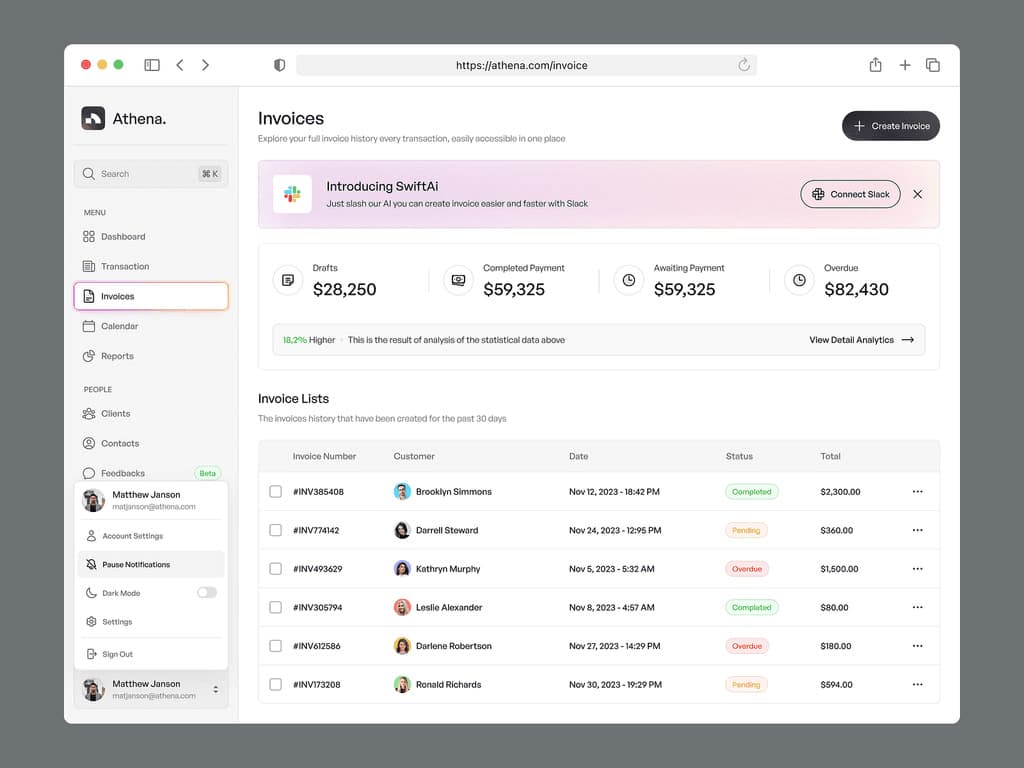
Task: Click customer name Darlene Robertson
Action: point(454,646)
